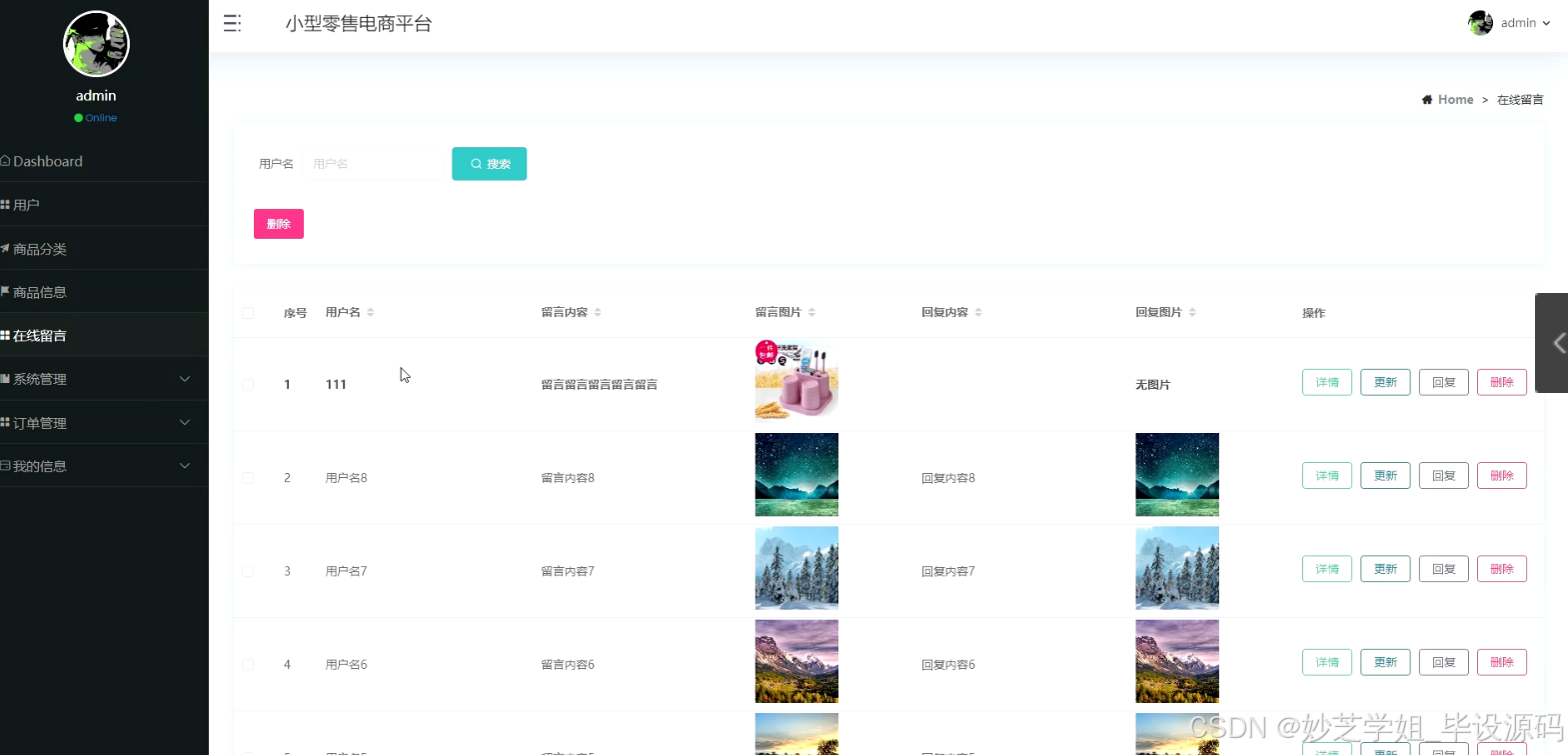Check the row for 用户名6
The width and height of the screenshot is (1568, 755).
point(248,664)
